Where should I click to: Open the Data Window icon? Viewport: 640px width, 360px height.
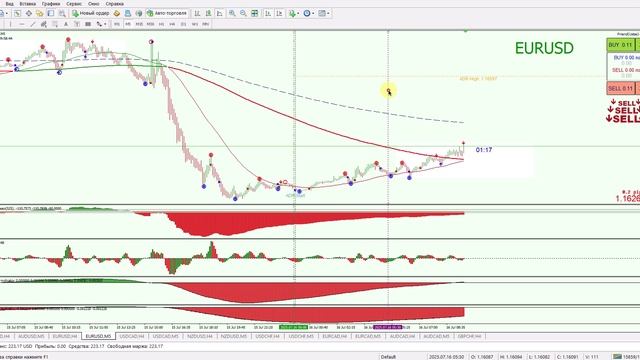coord(29,13)
